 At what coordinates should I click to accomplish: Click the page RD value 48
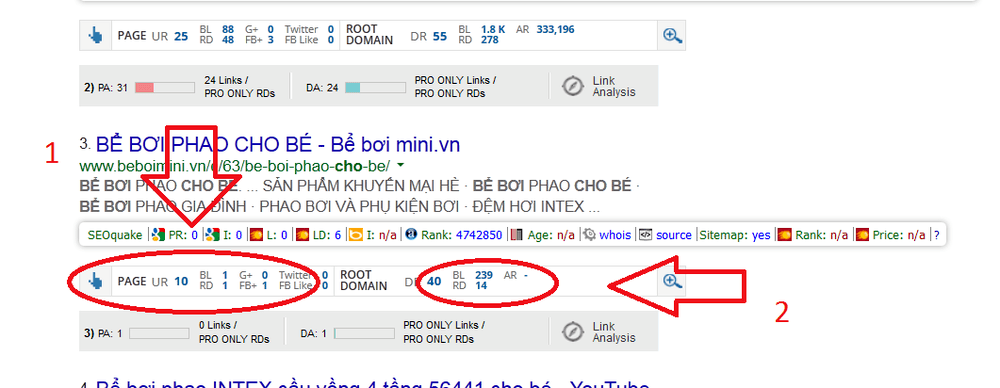point(228,40)
